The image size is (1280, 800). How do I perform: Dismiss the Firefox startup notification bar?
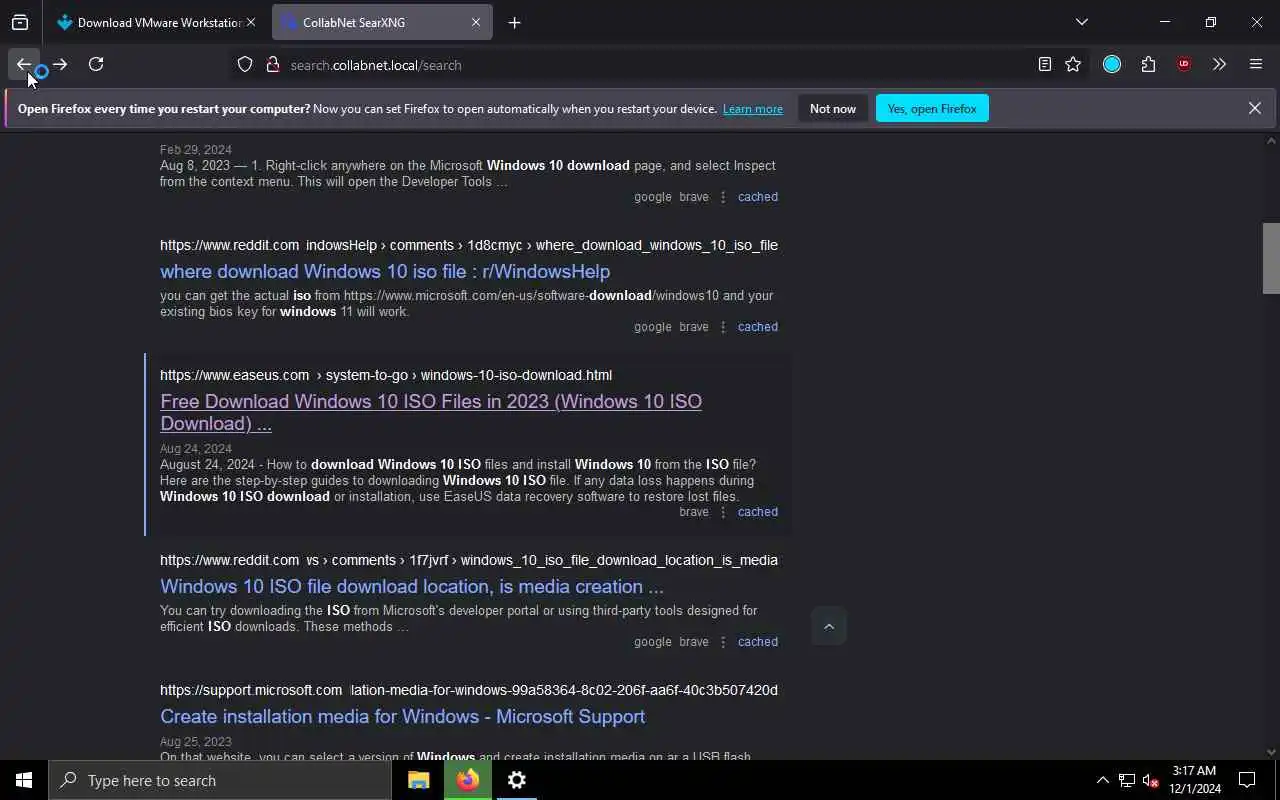pyautogui.click(x=1254, y=108)
